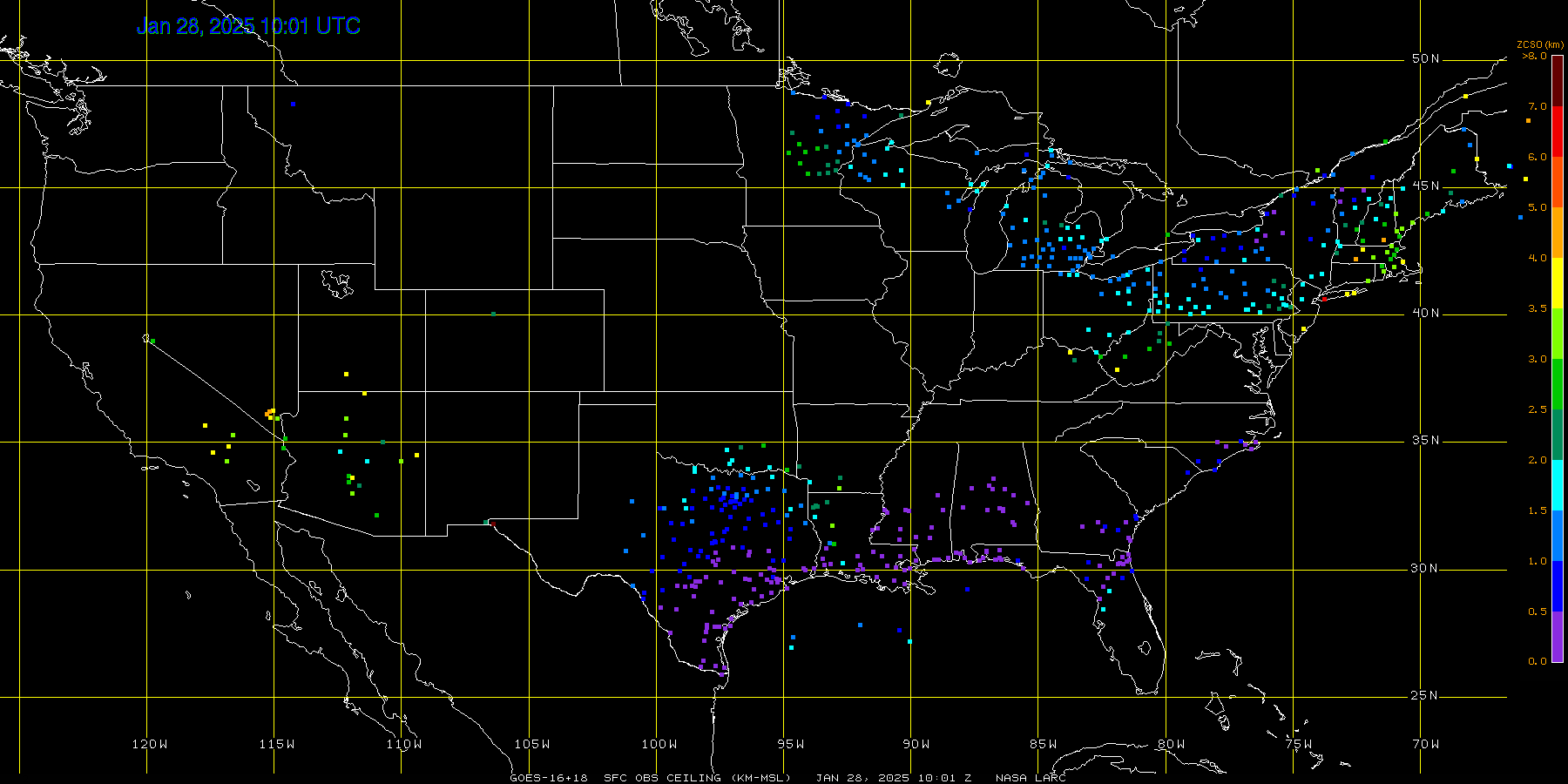Click the 1.5 colorbar label
This screenshot has width=1568, height=784.
point(1538,510)
